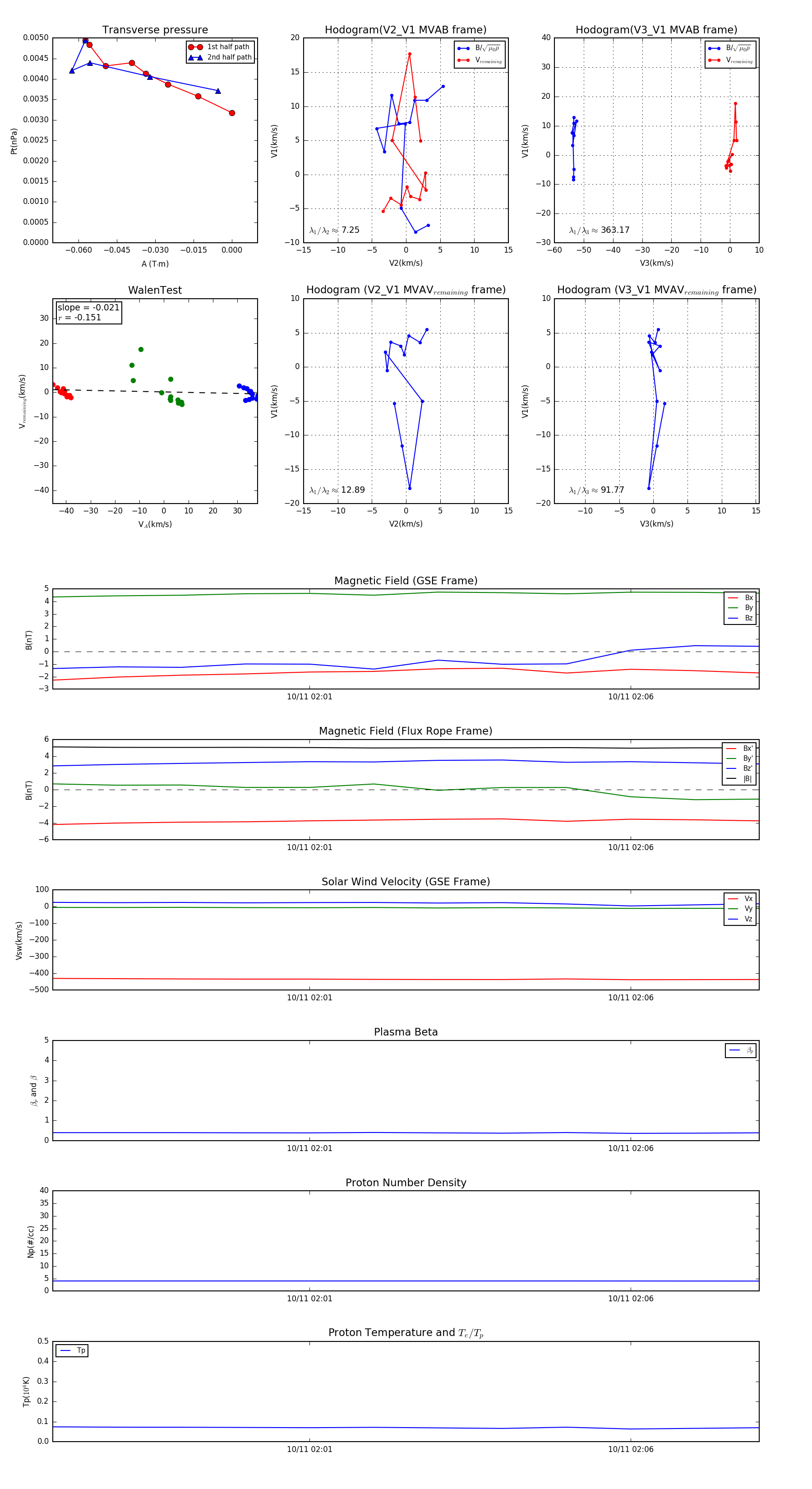This screenshot has width=812, height=1489.
Task: Click the "Solar Wind Velocity (GSE Frame)" title
Action: [406, 882]
